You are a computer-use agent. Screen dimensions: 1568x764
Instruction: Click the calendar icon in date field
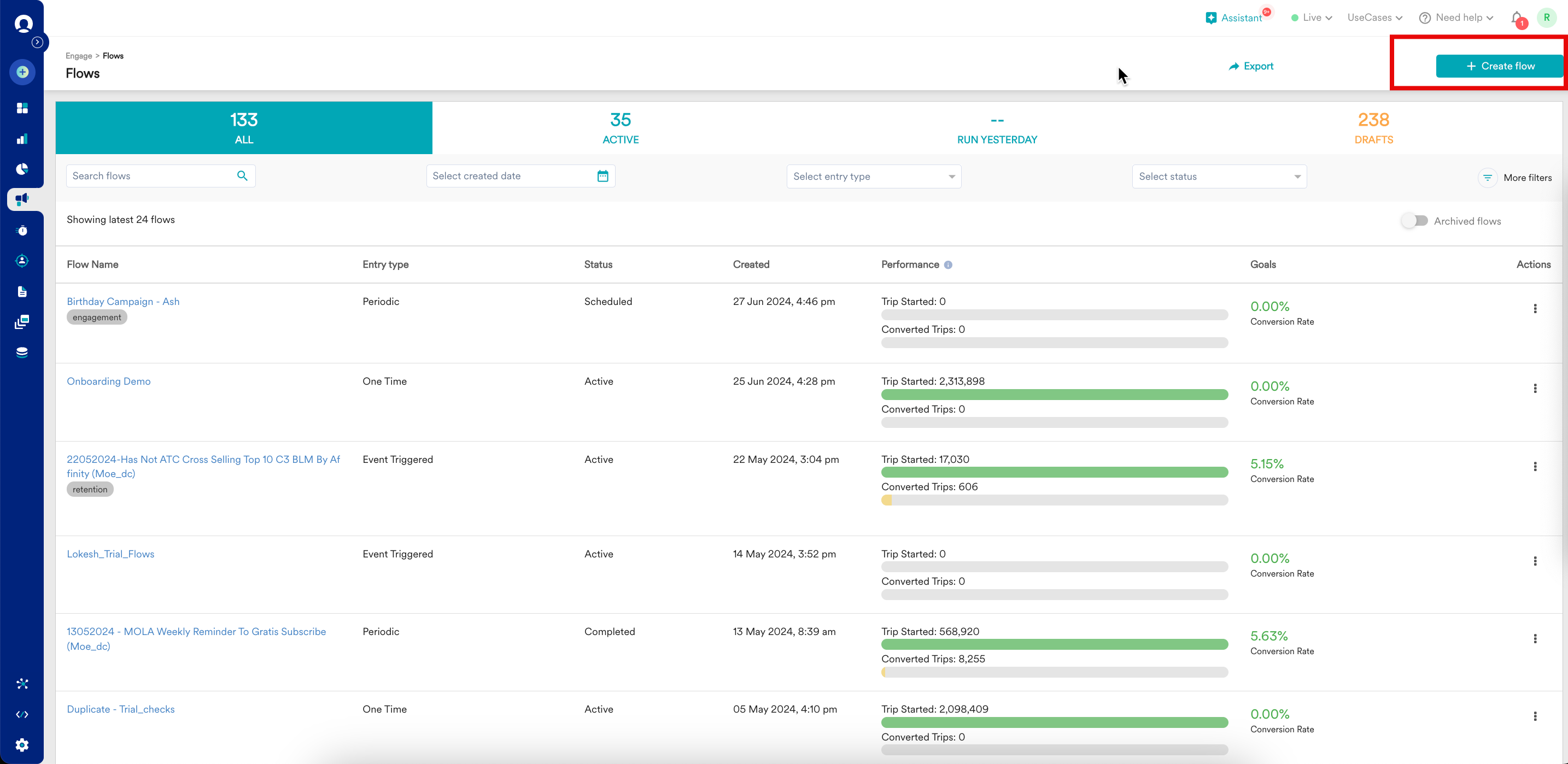(x=602, y=177)
